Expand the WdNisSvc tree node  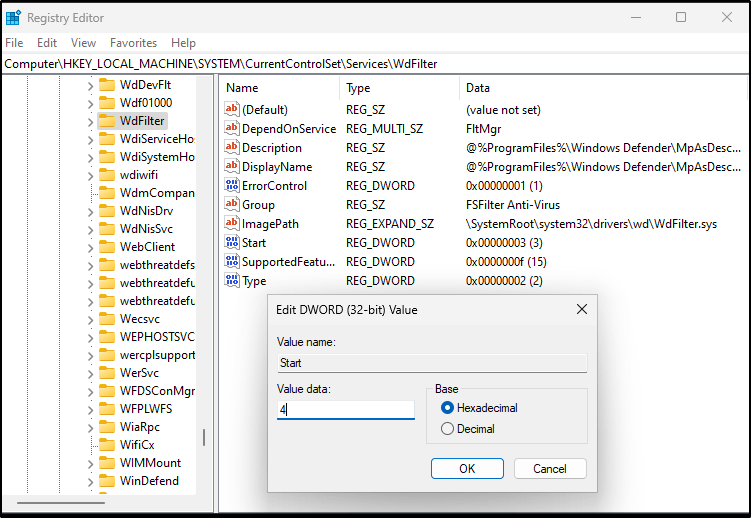coord(90,229)
